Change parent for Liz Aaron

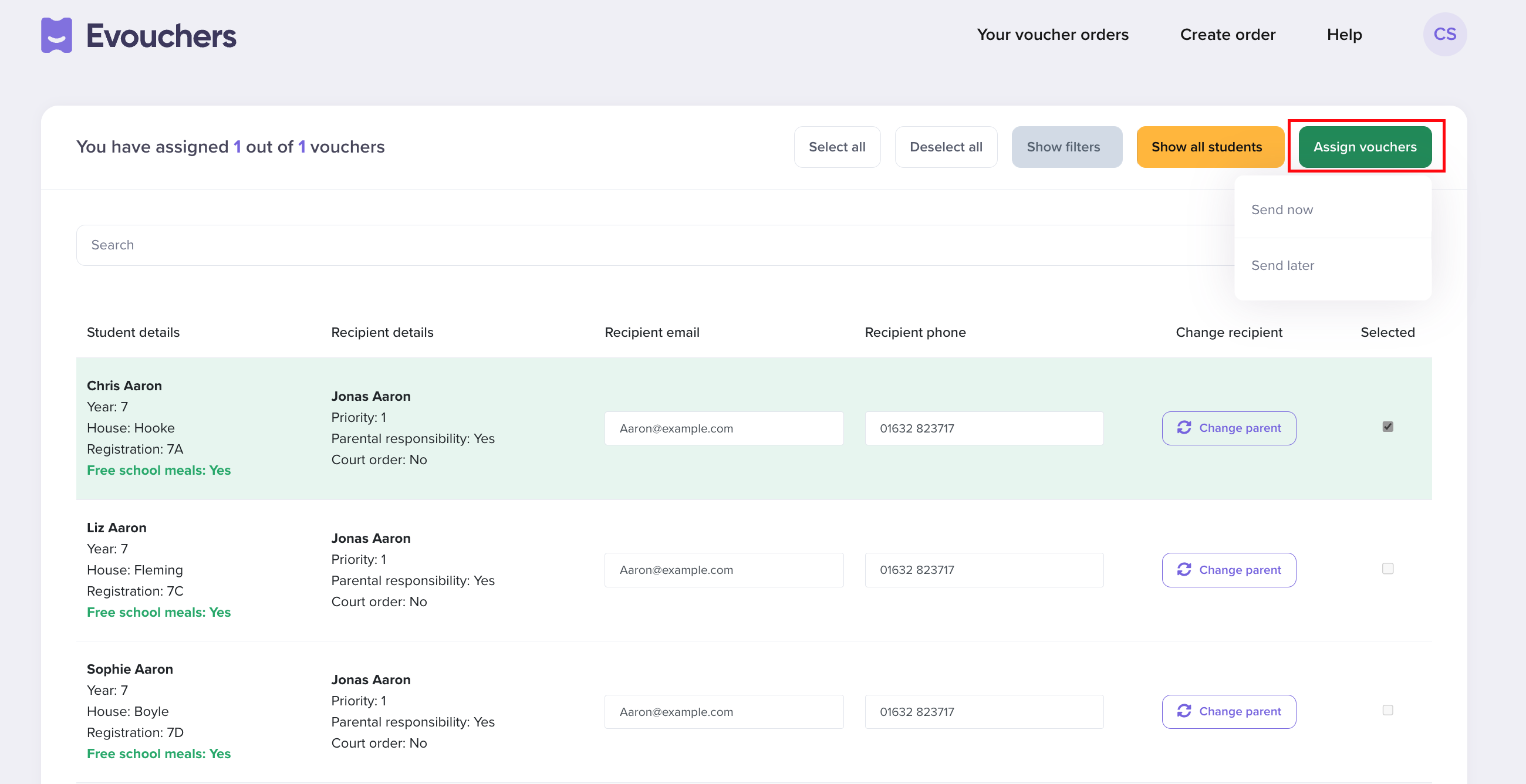coord(1228,570)
